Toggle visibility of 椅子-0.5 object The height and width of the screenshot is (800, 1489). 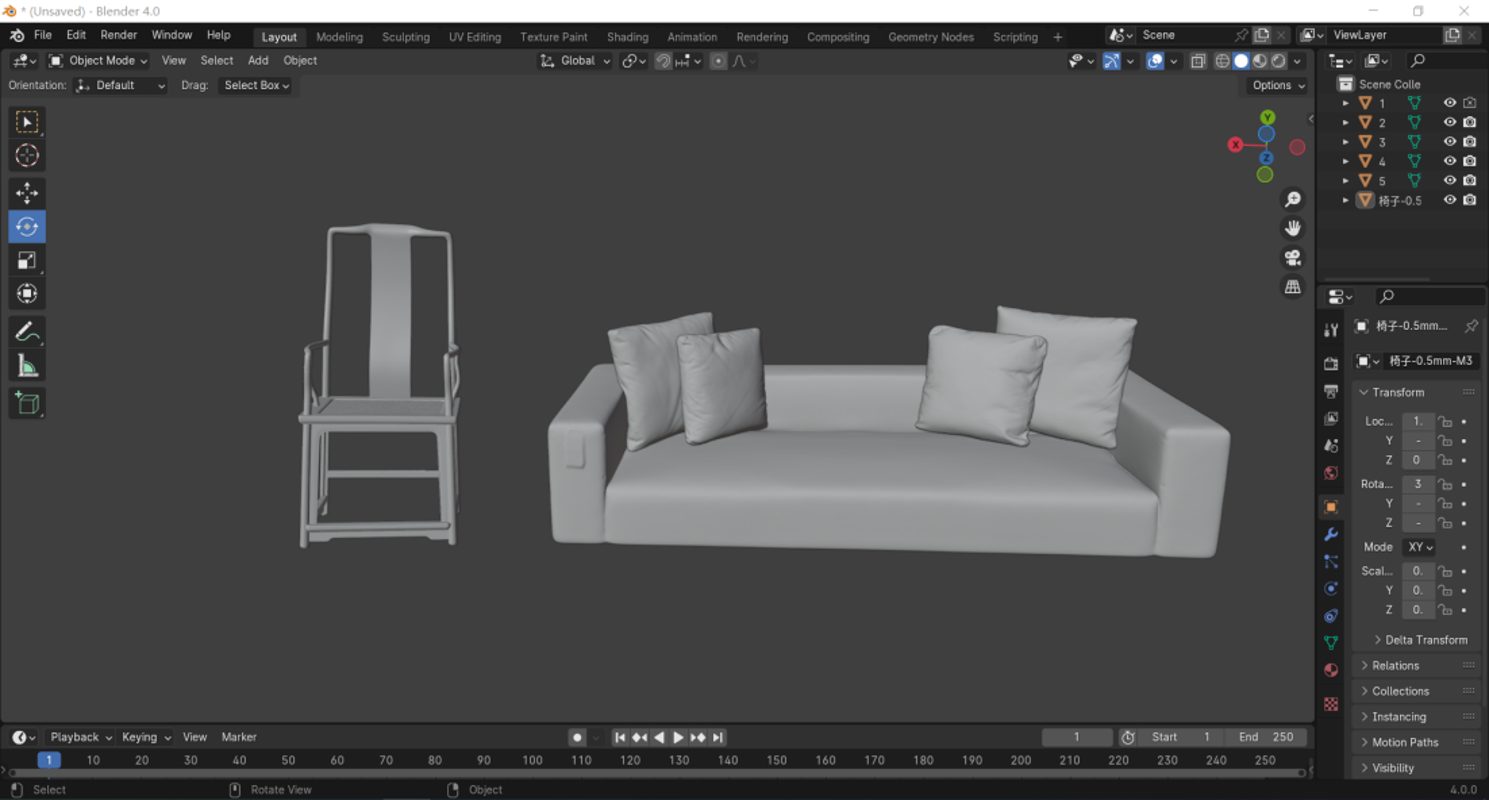[1450, 200]
